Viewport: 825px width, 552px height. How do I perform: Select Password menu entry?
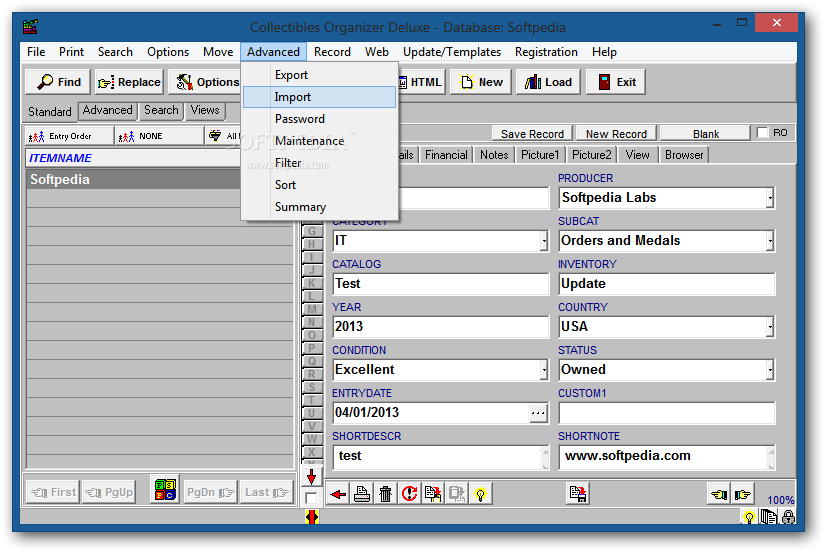point(319,119)
